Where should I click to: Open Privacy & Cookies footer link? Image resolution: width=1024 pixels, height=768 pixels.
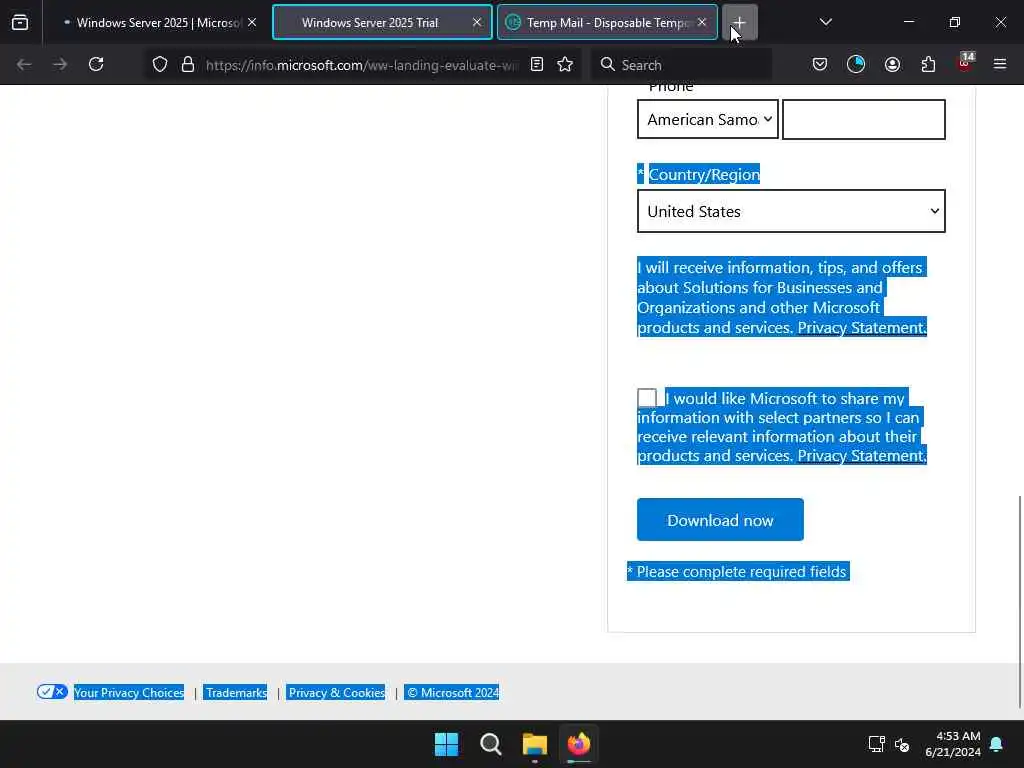tap(336, 692)
